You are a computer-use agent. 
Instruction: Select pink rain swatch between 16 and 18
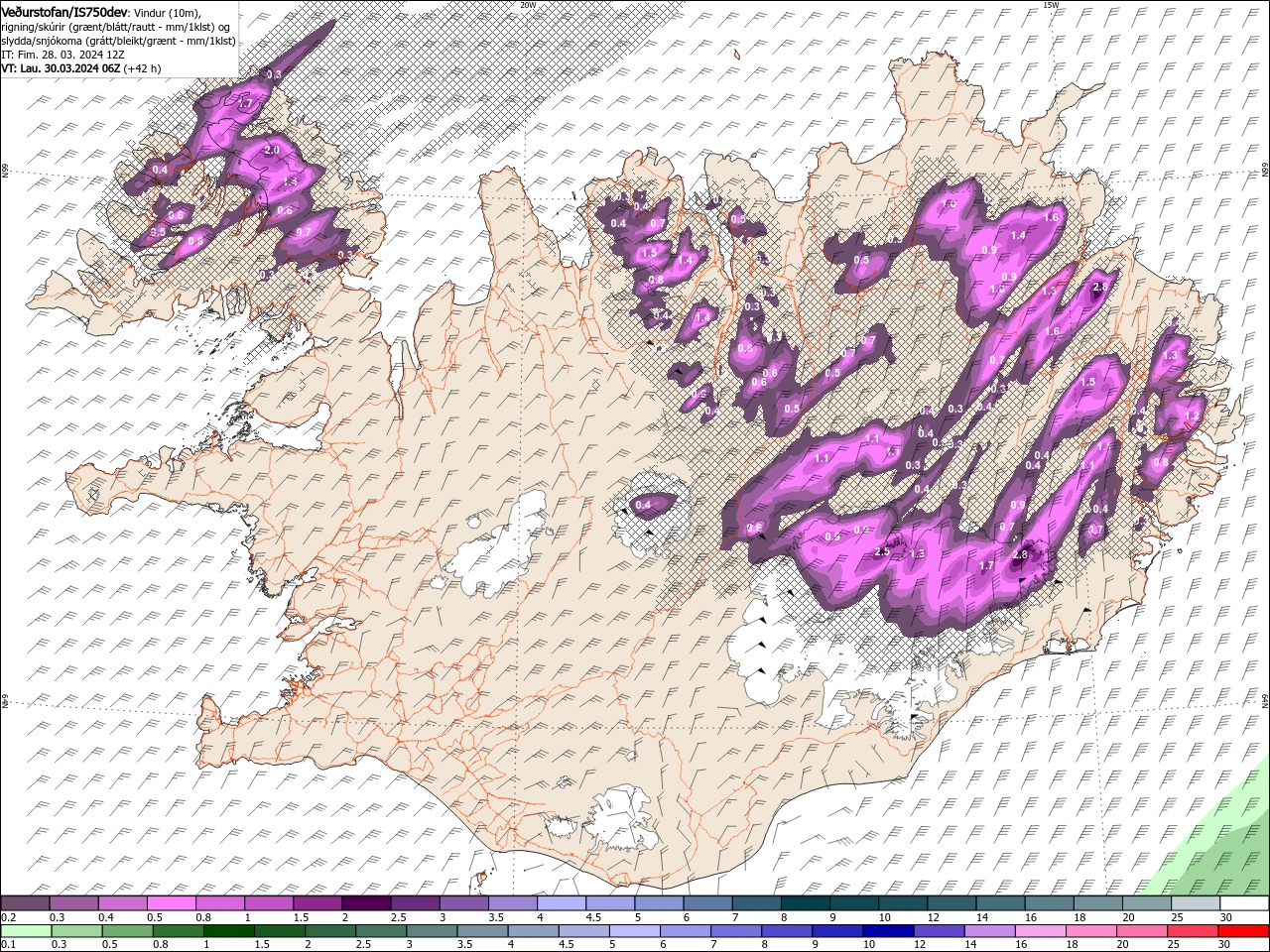click(x=1040, y=931)
